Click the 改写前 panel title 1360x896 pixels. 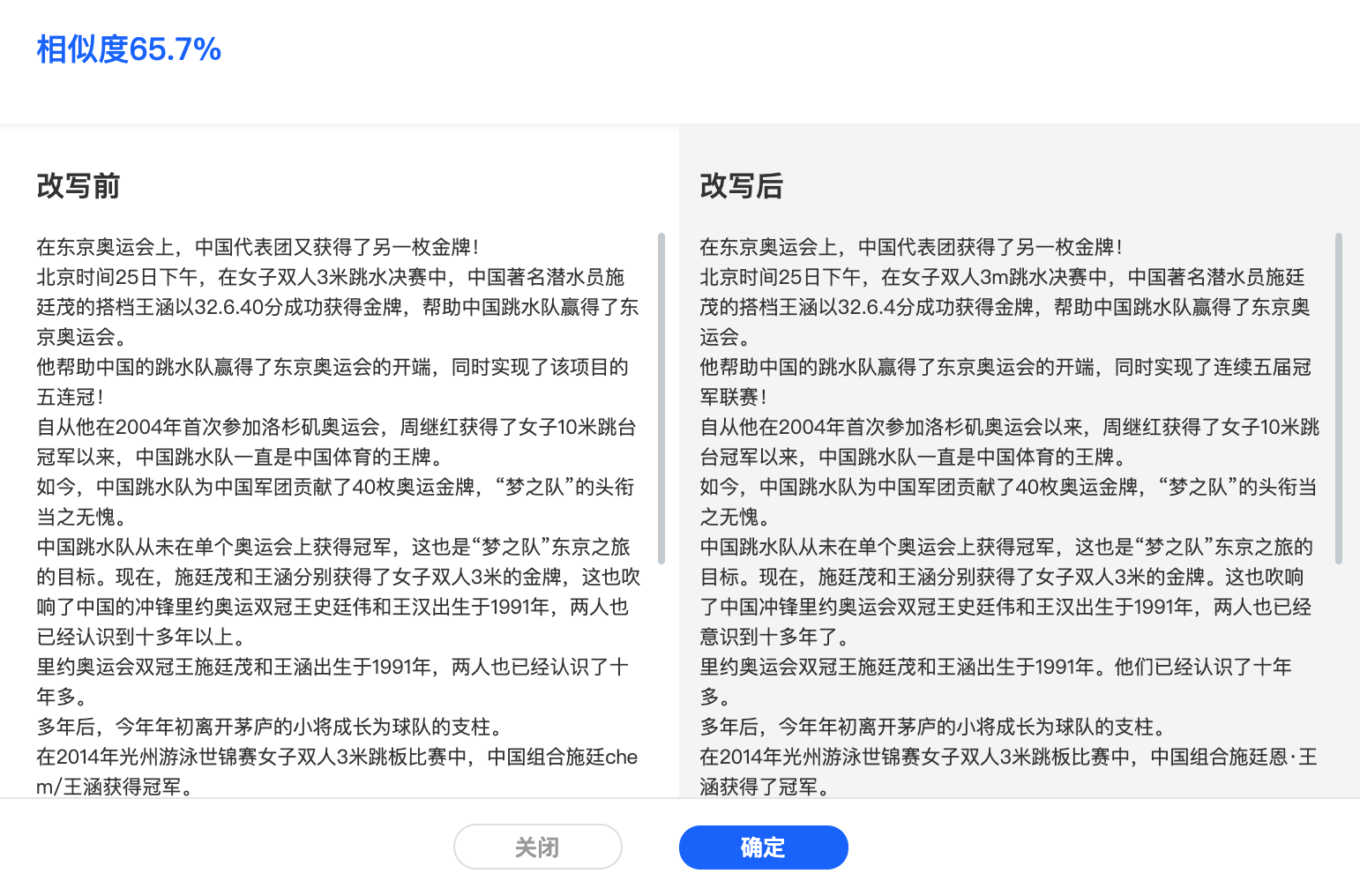click(78, 186)
